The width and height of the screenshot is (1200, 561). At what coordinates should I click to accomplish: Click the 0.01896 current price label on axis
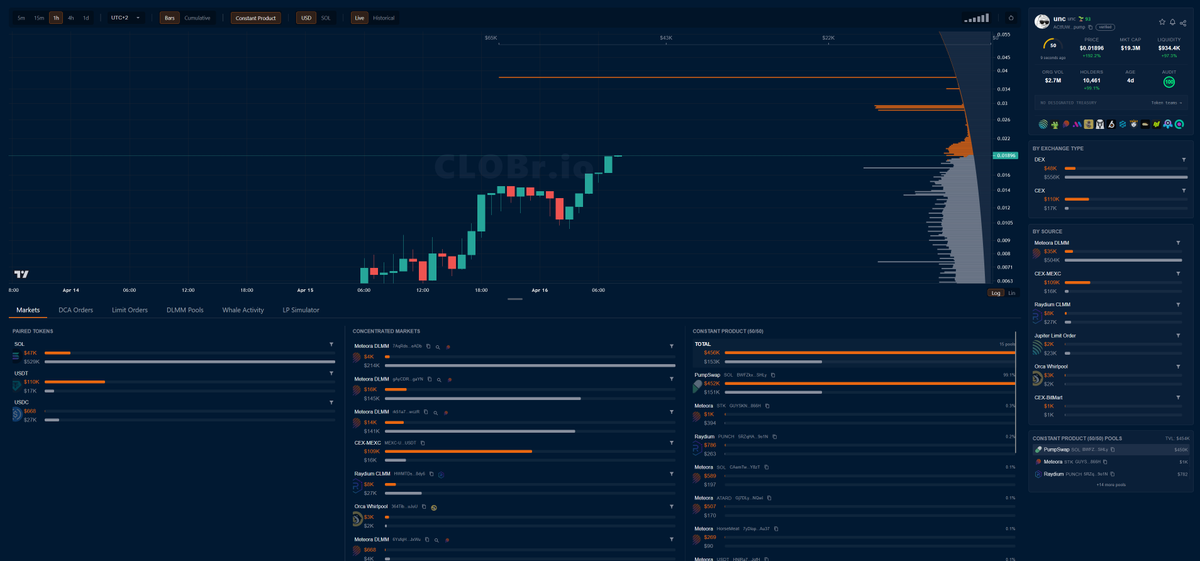(x=1005, y=156)
